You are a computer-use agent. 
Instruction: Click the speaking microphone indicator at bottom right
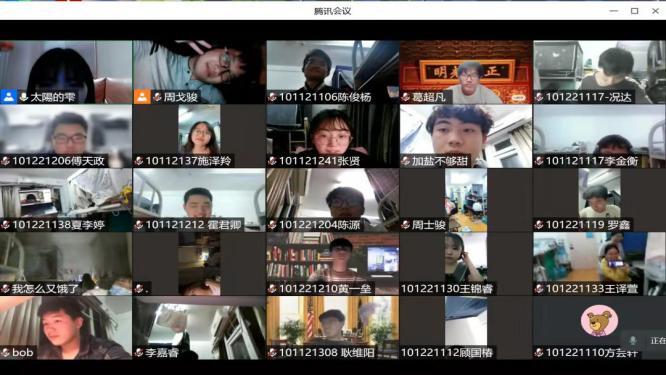pos(632,341)
